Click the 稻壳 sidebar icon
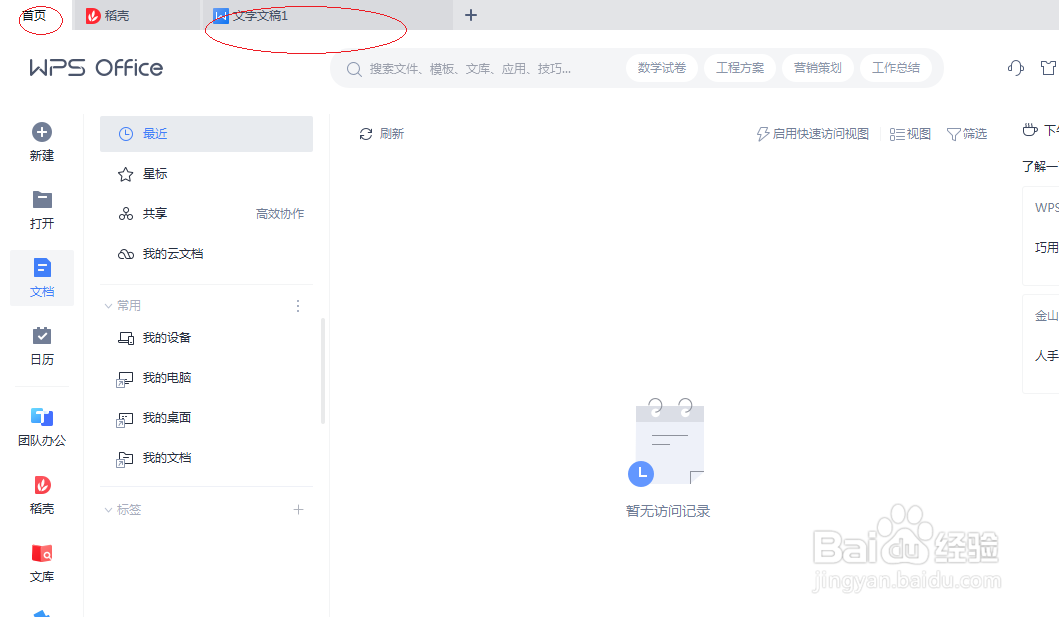The width and height of the screenshot is (1059, 617). [42, 485]
